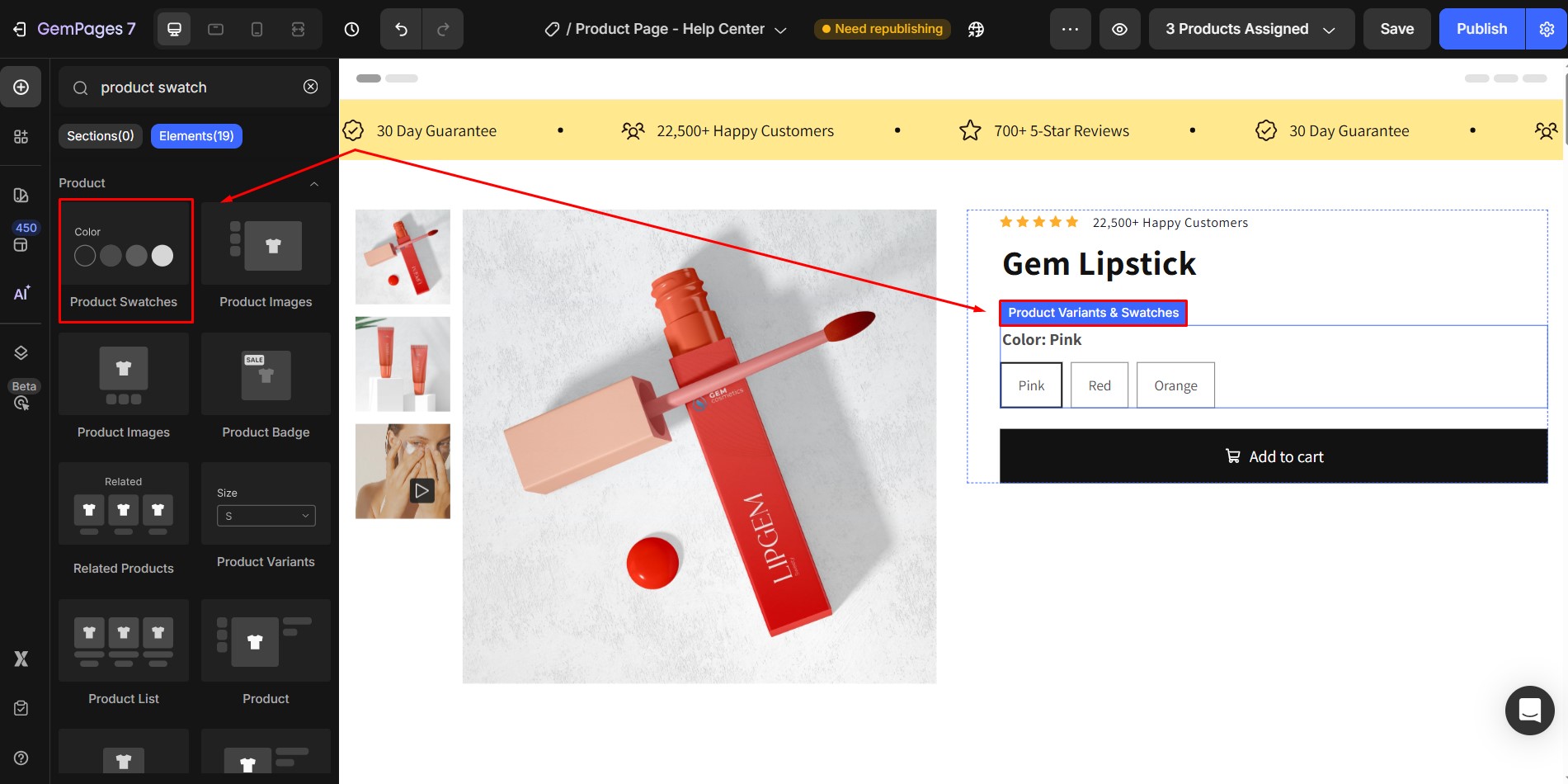
Task: Click the undo arrow icon
Action: [401, 29]
